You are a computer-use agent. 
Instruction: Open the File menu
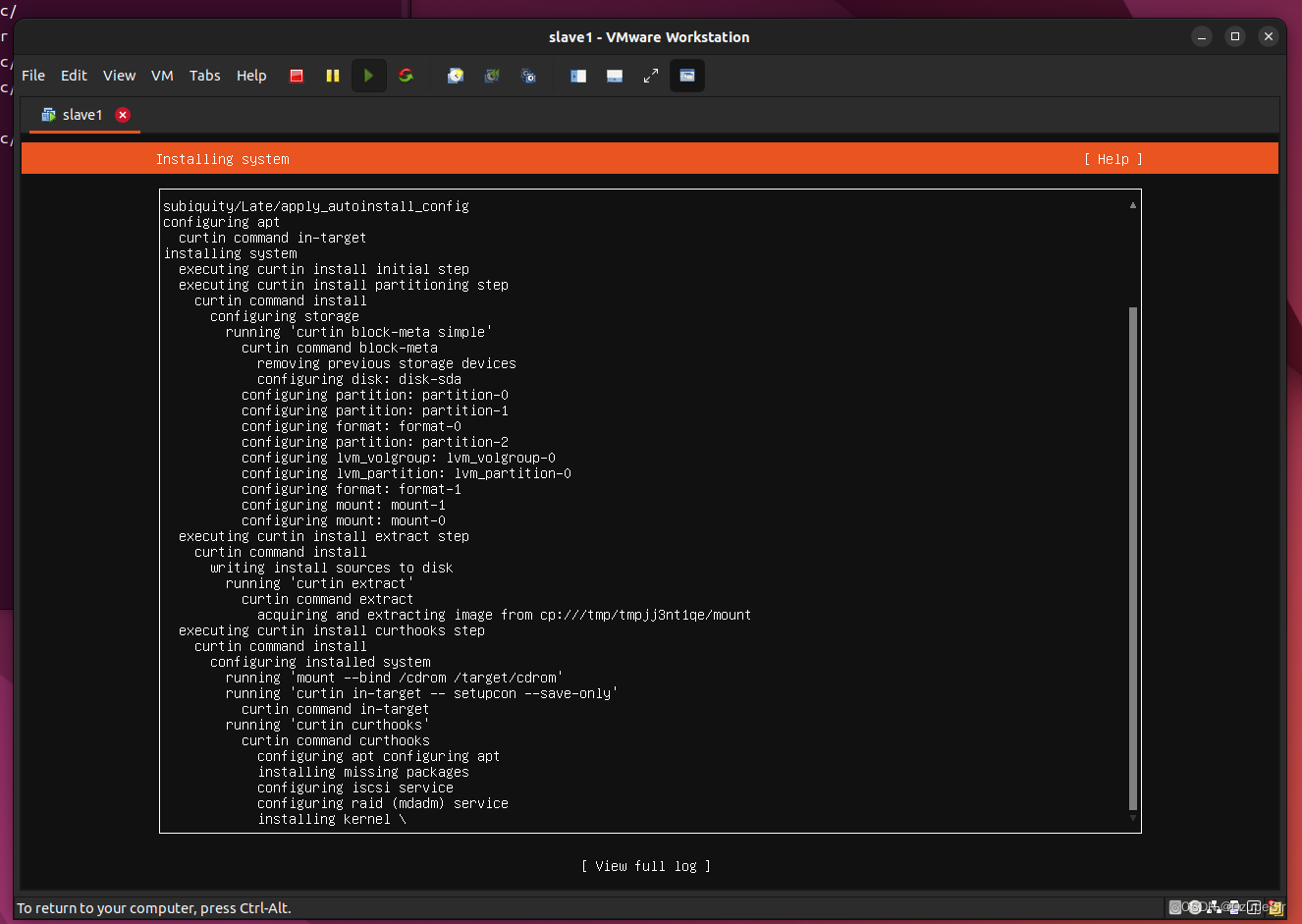(33, 76)
